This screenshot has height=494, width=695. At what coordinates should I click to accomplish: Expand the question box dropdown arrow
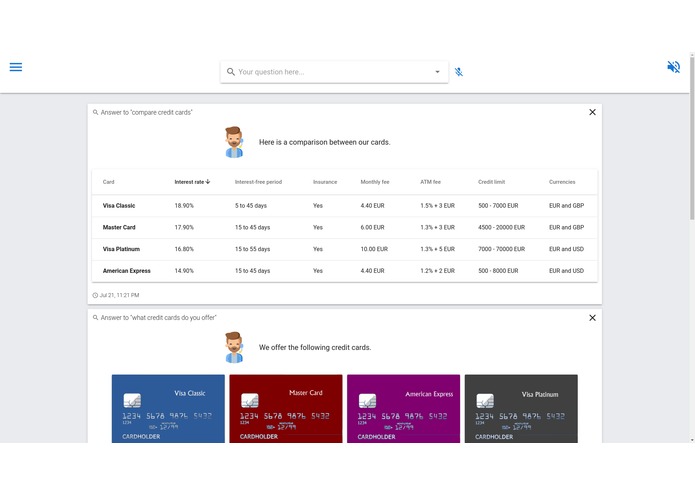(x=437, y=72)
